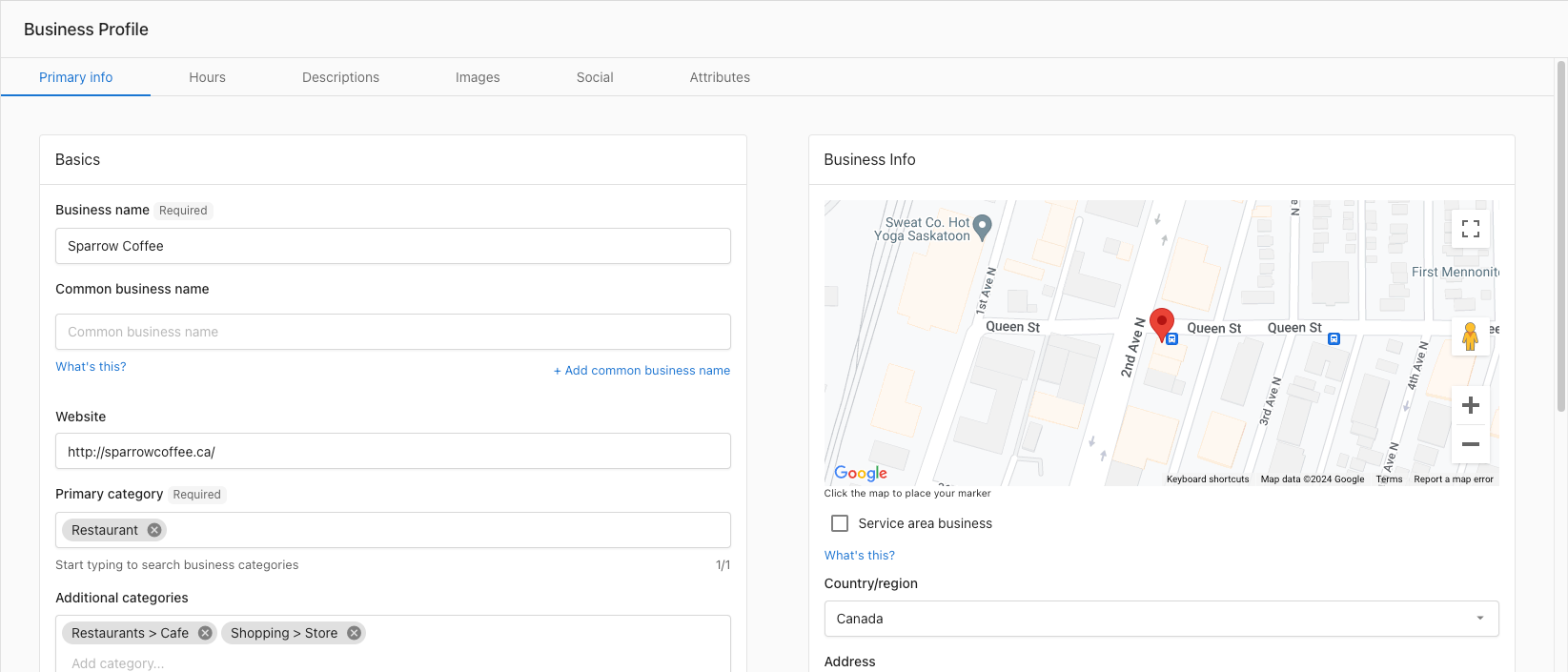Switch to the Primary info tab
The width and height of the screenshot is (1568, 672).
tap(76, 77)
